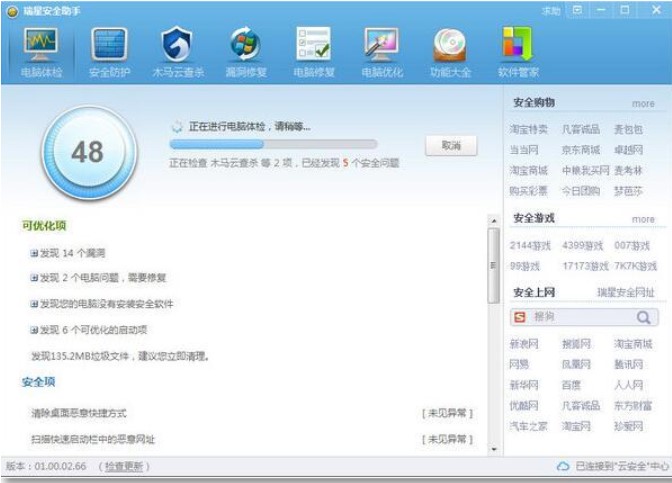Click the 当当网 link
This screenshot has height=483, width=672.
pyautogui.click(x=524, y=150)
